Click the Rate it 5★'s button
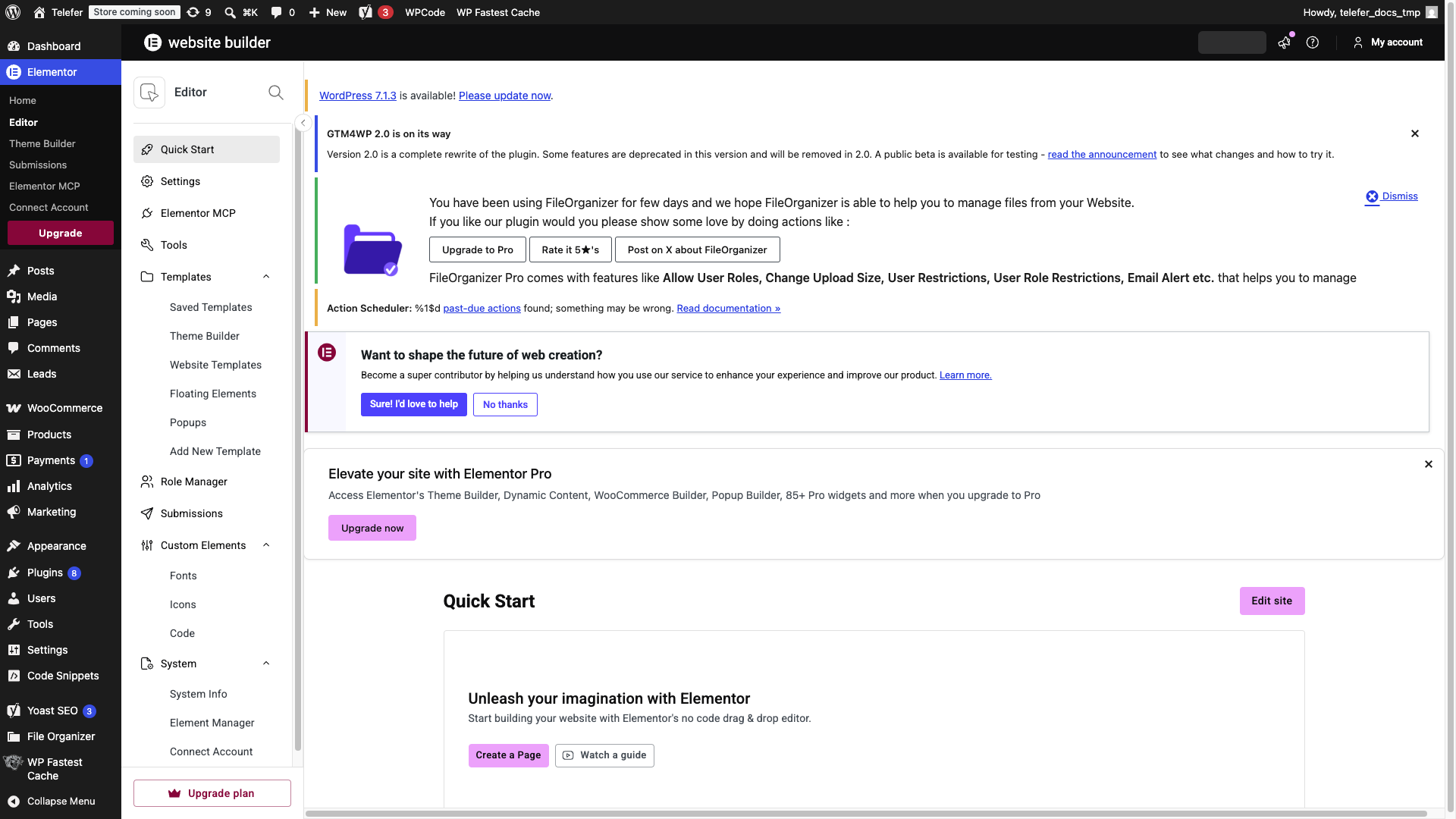The image size is (1456, 819). (570, 249)
